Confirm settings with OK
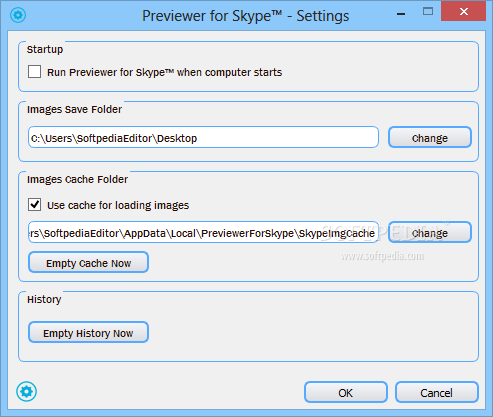Image resolution: width=493 pixels, height=417 pixels. 346,392
